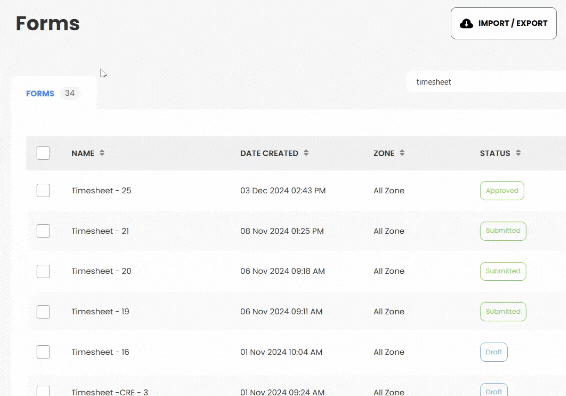
Task: Sort by Name column arrows
Action: point(102,153)
